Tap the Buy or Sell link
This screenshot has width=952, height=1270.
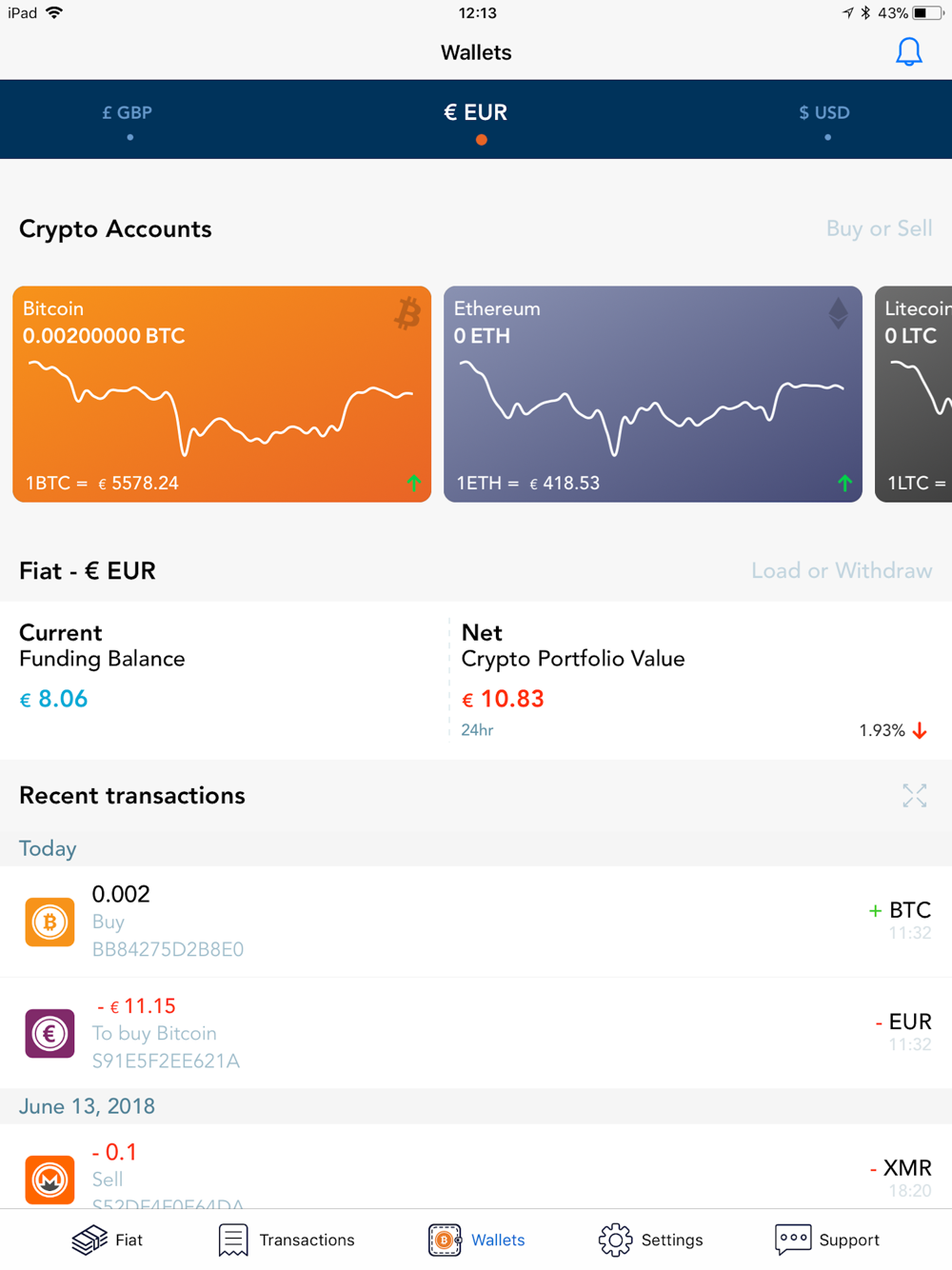coord(879,228)
